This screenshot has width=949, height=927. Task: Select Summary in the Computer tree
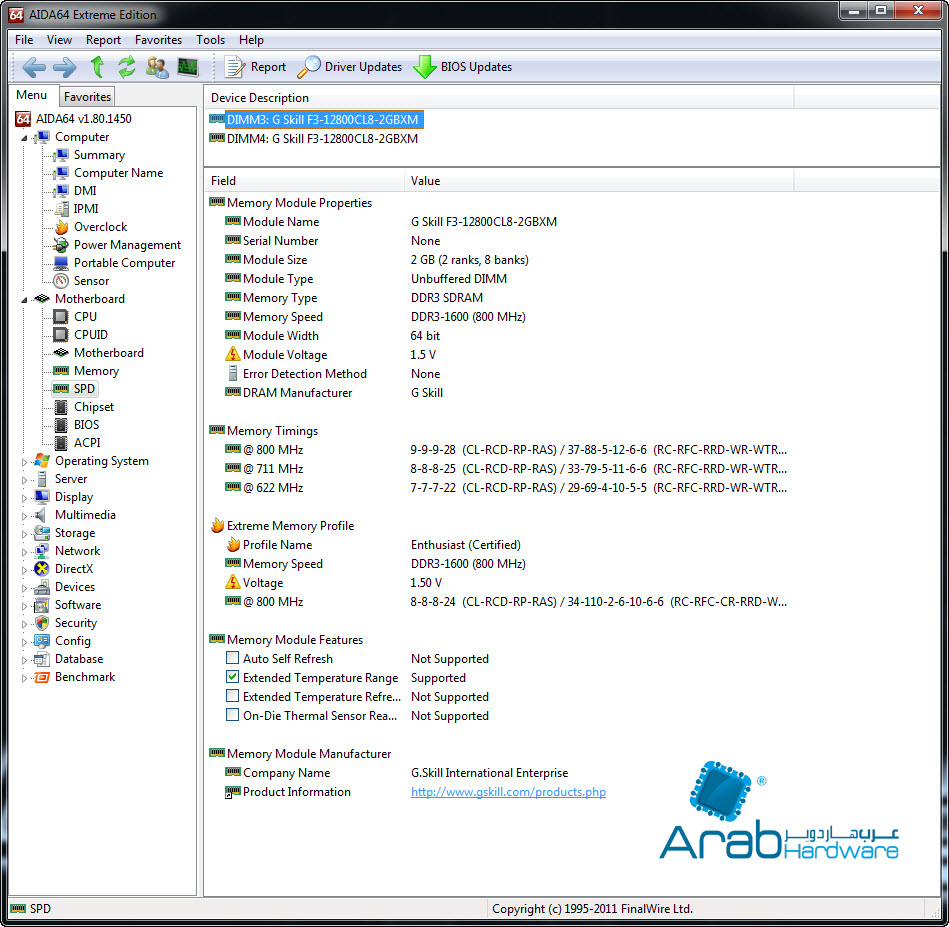[99, 155]
